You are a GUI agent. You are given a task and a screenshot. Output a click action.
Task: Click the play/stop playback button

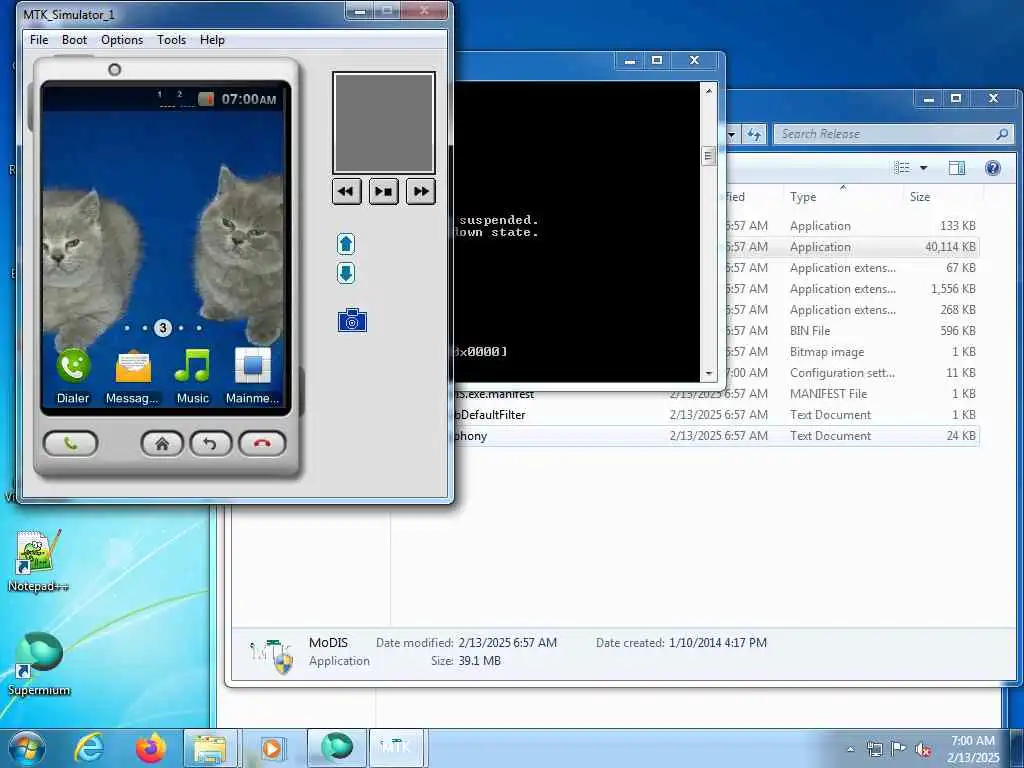(383, 191)
